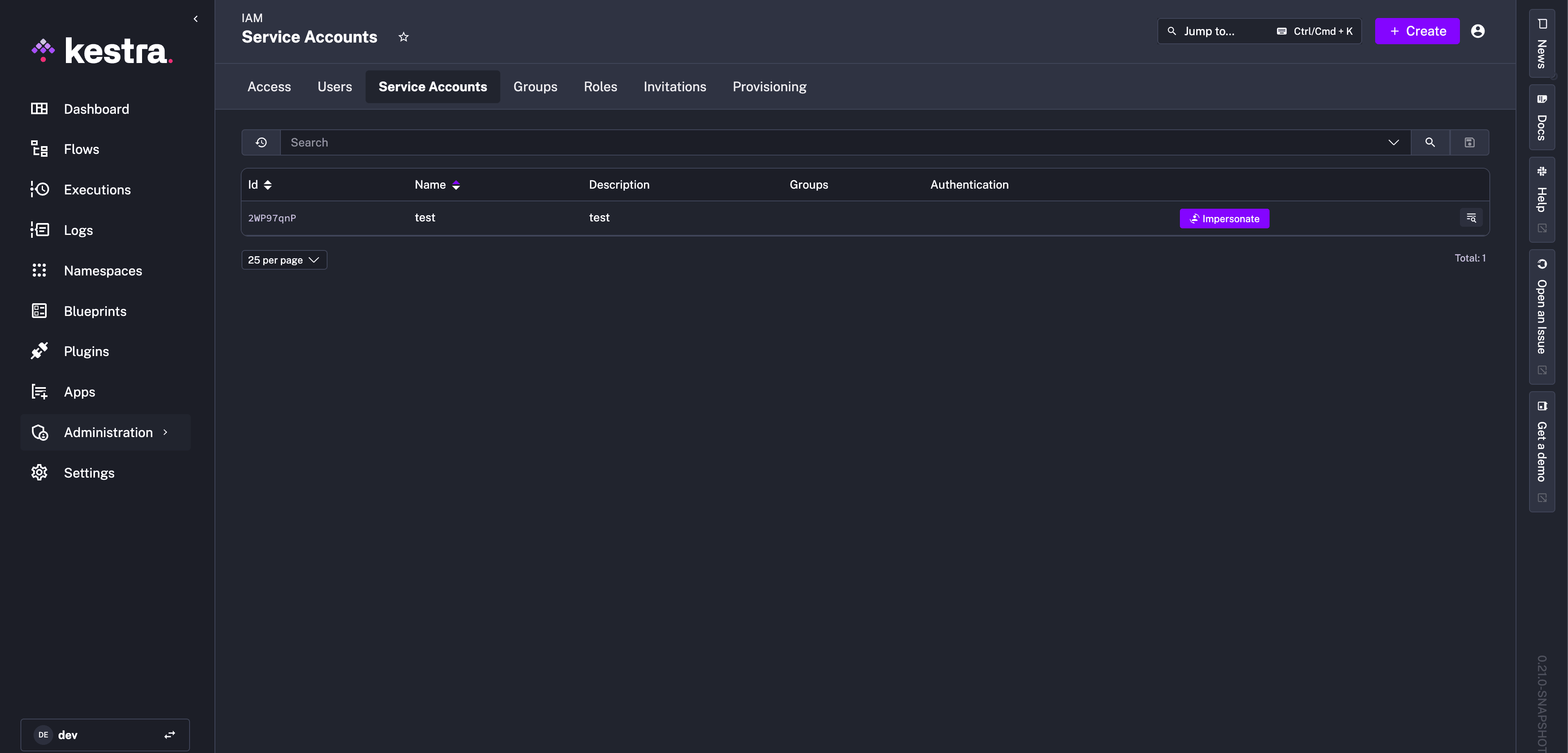The height and width of the screenshot is (753, 1568).
Task: Click the Create button
Action: [x=1417, y=30]
